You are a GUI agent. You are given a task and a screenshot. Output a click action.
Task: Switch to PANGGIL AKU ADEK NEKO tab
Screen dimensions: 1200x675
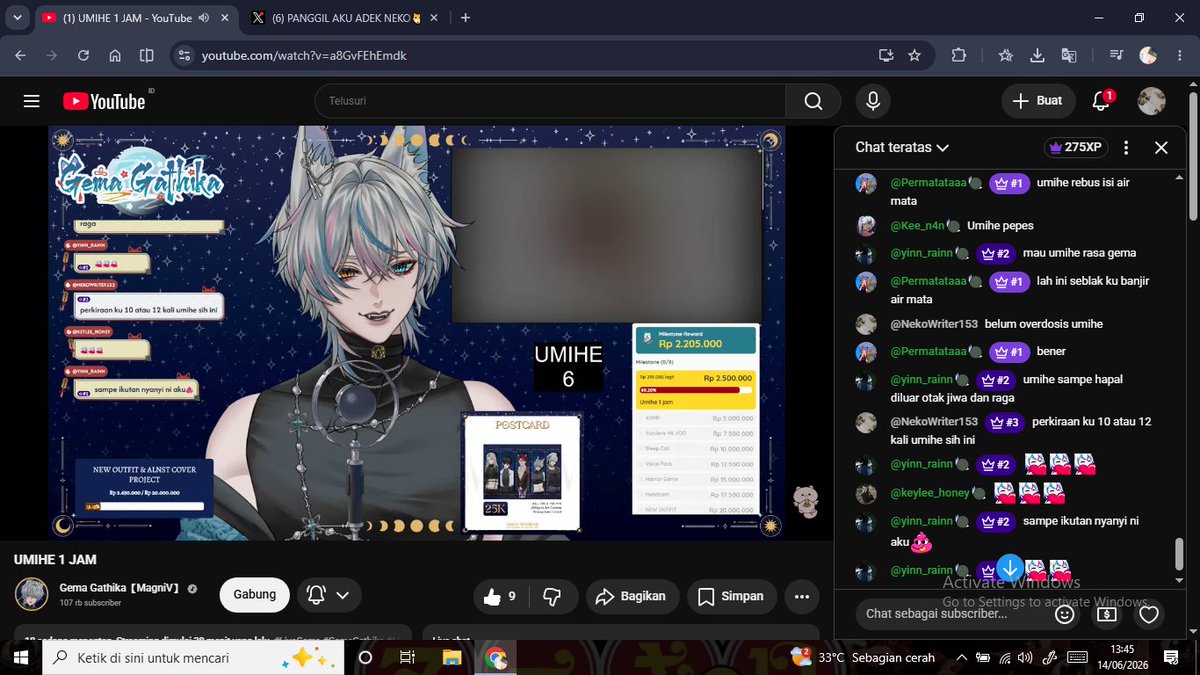point(345,18)
